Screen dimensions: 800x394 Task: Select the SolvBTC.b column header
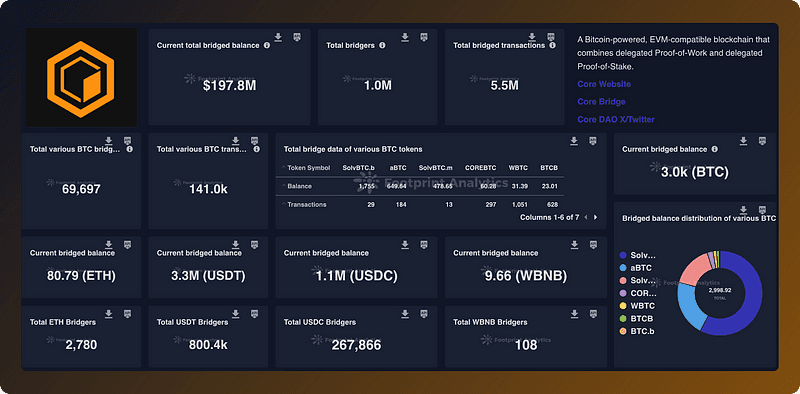(x=359, y=167)
